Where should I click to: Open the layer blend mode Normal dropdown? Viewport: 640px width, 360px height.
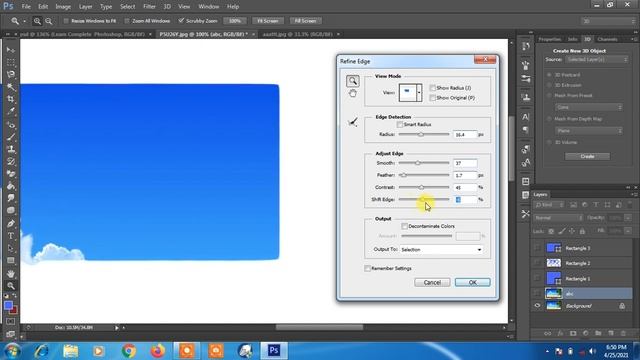557,218
